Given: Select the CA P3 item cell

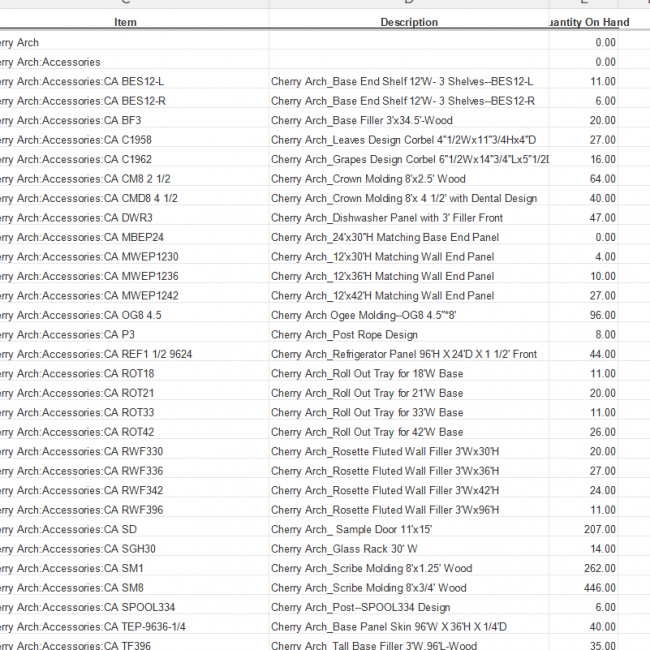Looking at the screenshot, I should (x=134, y=335).
